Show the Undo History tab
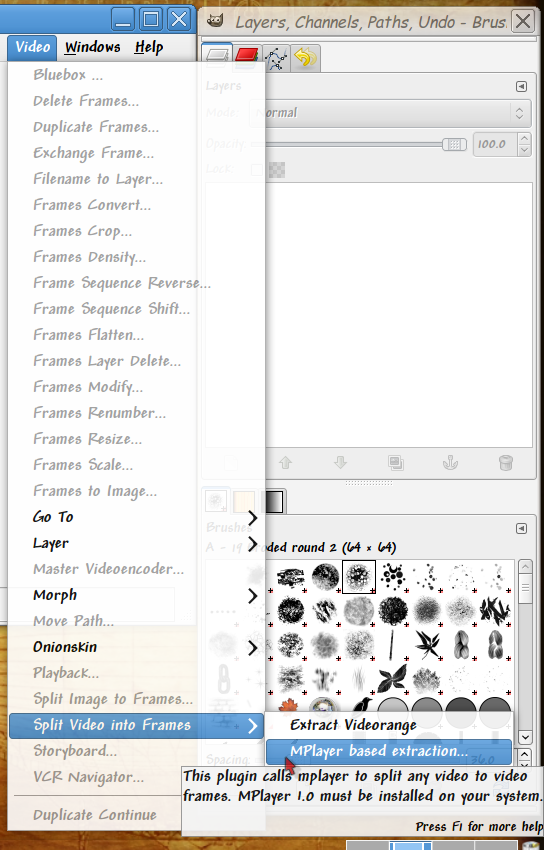The height and width of the screenshot is (850, 544). coord(305,57)
